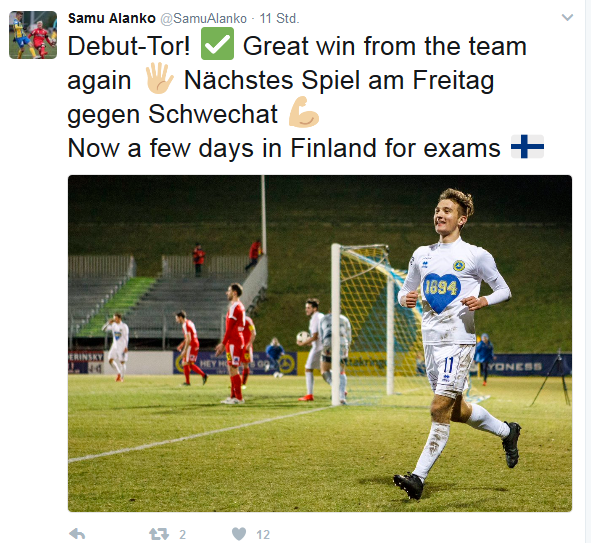This screenshot has width=591, height=543.
Task: Click the Finland flag emoji
Action: 527,146
